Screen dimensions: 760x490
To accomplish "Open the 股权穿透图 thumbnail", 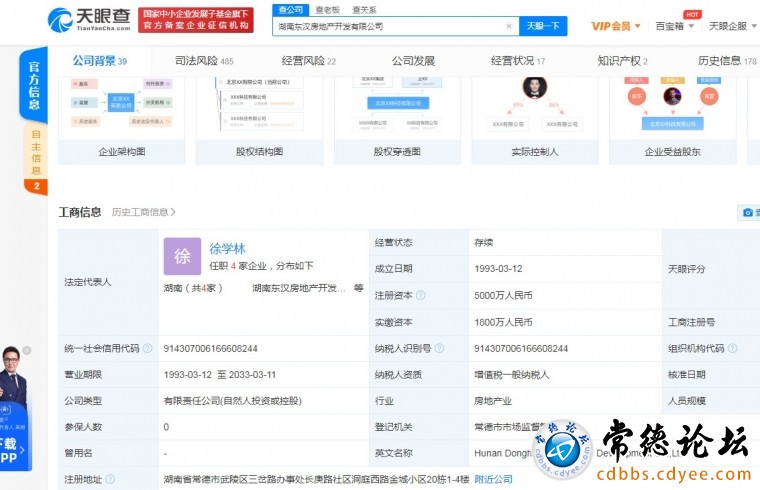I will tap(397, 120).
